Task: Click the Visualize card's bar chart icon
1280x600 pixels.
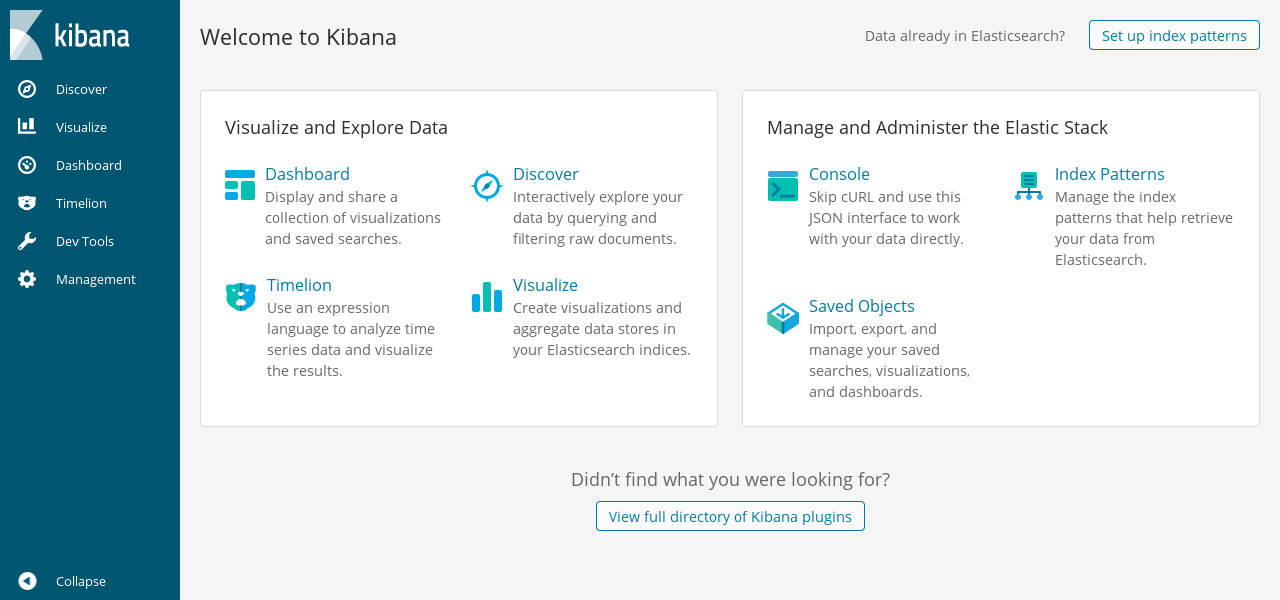Action: [x=487, y=297]
